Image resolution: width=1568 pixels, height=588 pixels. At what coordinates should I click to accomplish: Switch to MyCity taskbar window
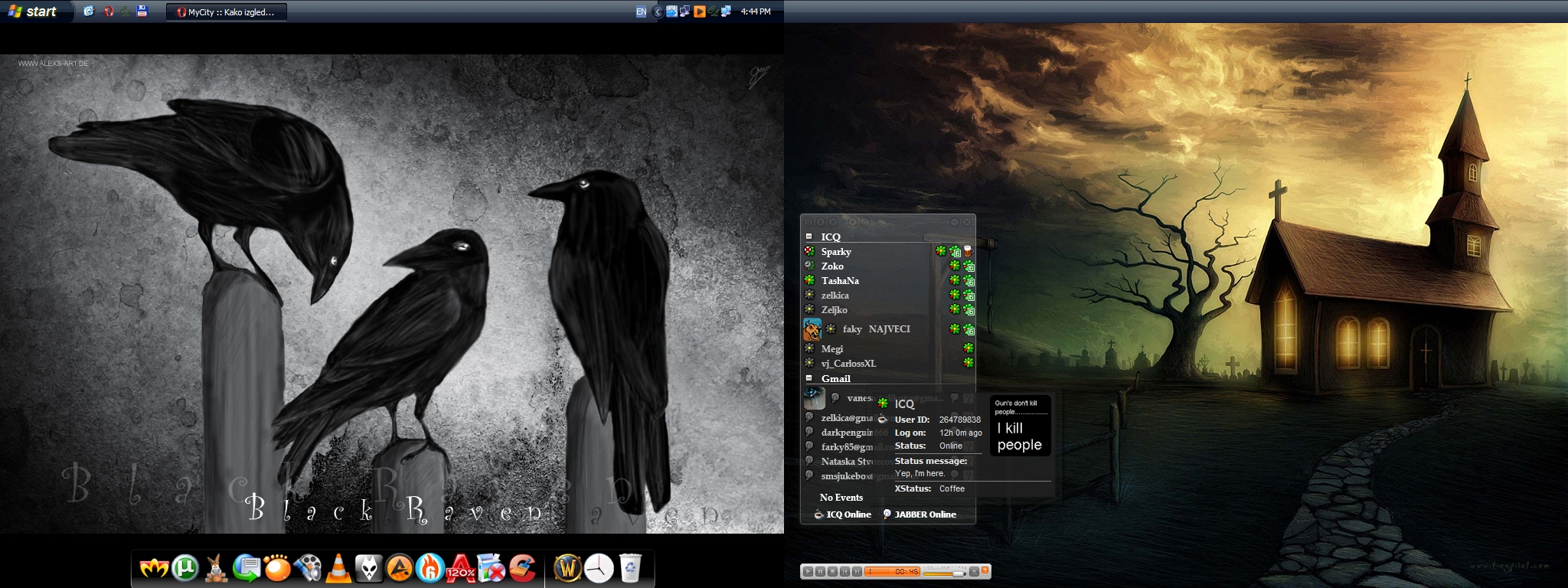[x=227, y=11]
